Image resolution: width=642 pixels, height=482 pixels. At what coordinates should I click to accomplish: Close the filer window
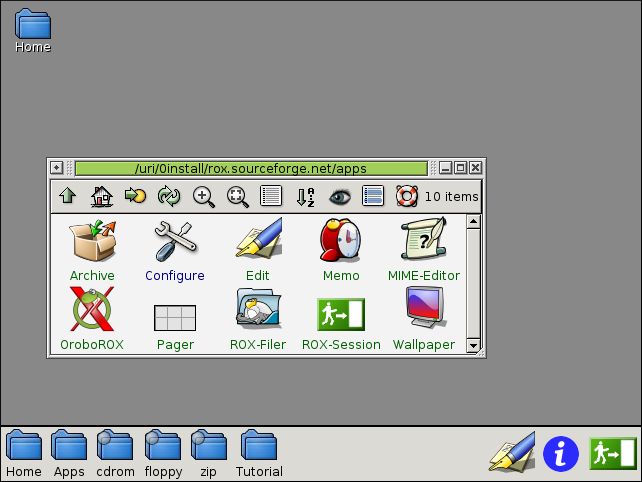coord(475,168)
